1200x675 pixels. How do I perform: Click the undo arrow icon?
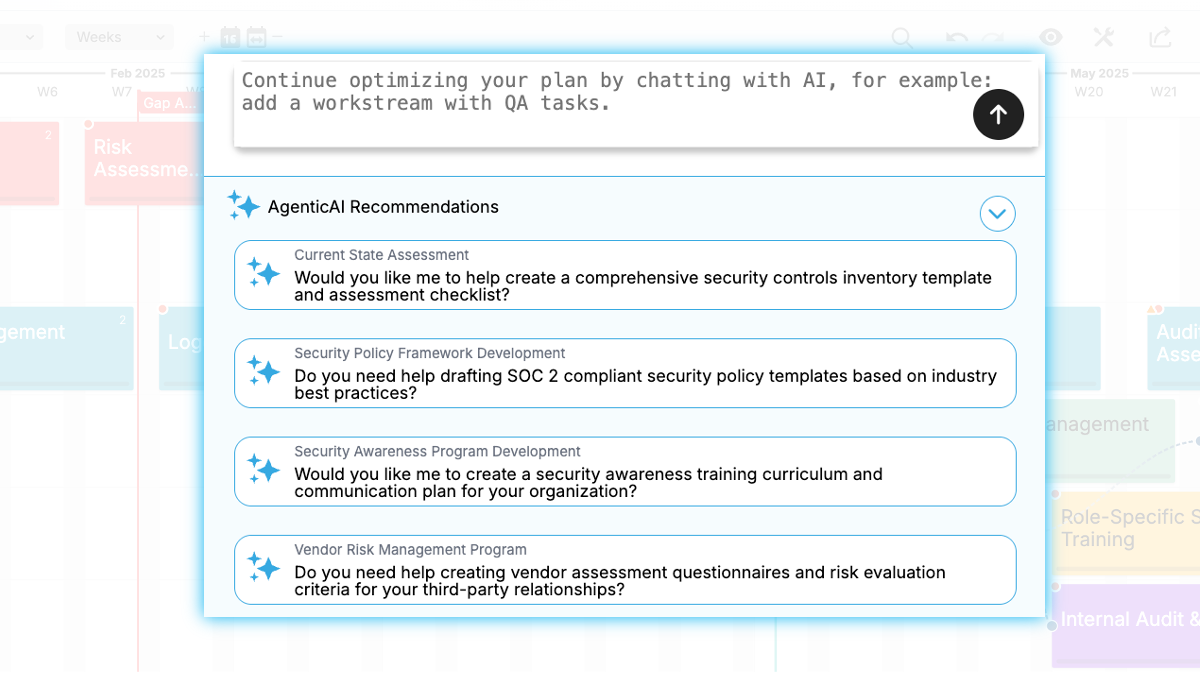[957, 38]
